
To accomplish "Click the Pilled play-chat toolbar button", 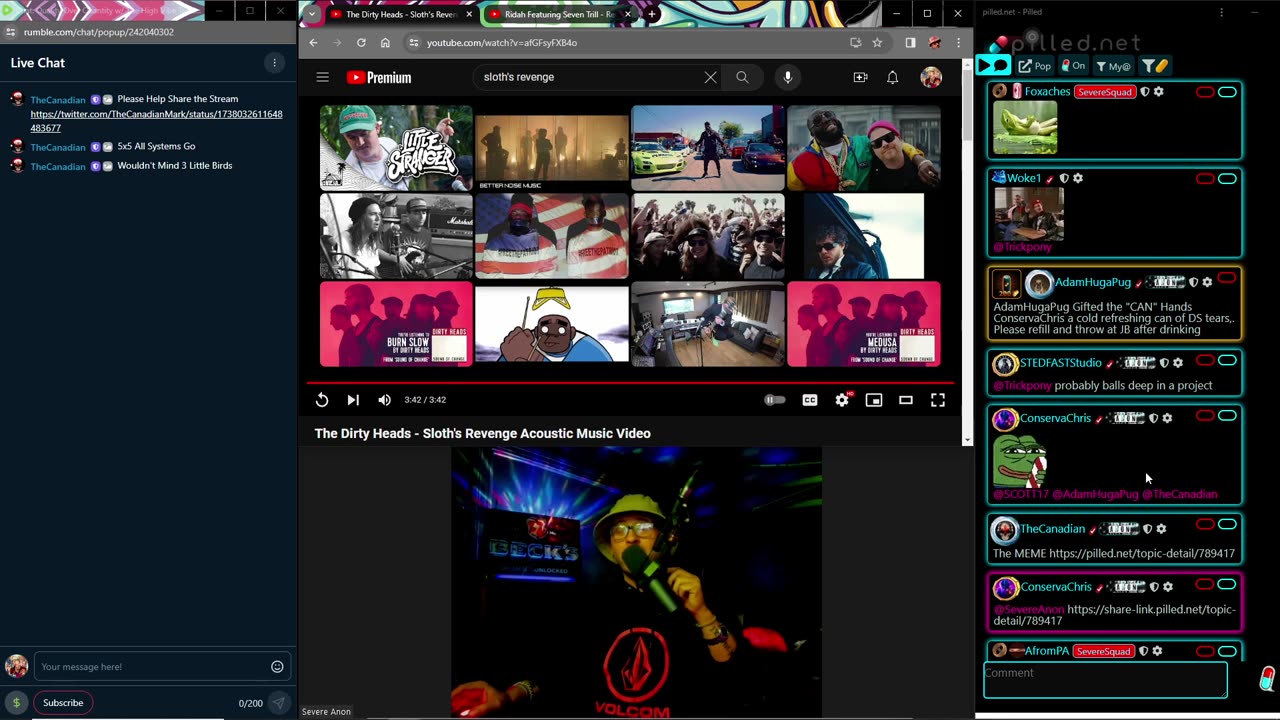I will pos(994,66).
